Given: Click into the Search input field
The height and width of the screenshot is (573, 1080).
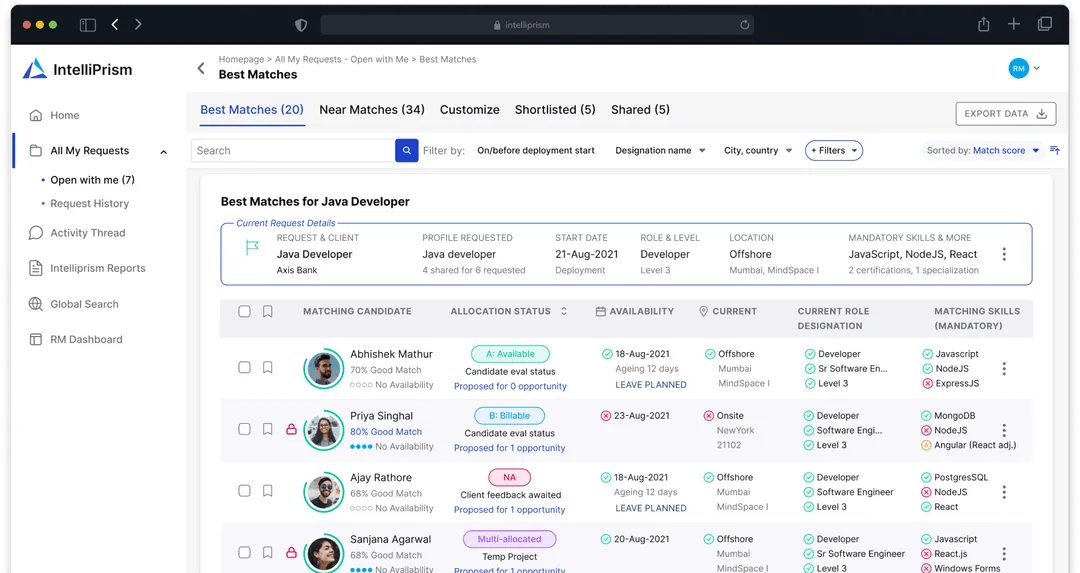Looking at the screenshot, I should [x=292, y=151].
